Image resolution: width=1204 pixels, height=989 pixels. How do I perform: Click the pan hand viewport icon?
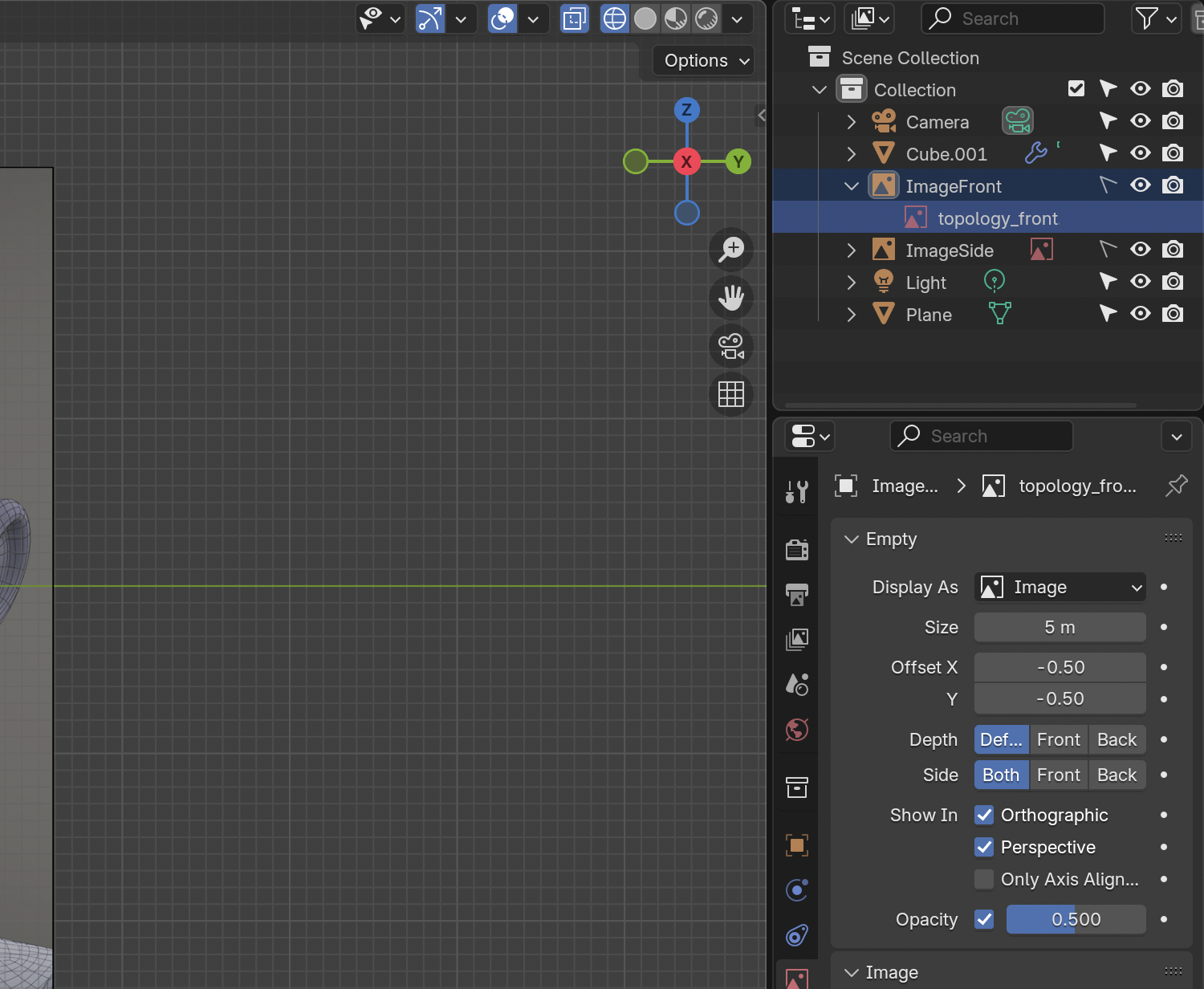(x=731, y=298)
